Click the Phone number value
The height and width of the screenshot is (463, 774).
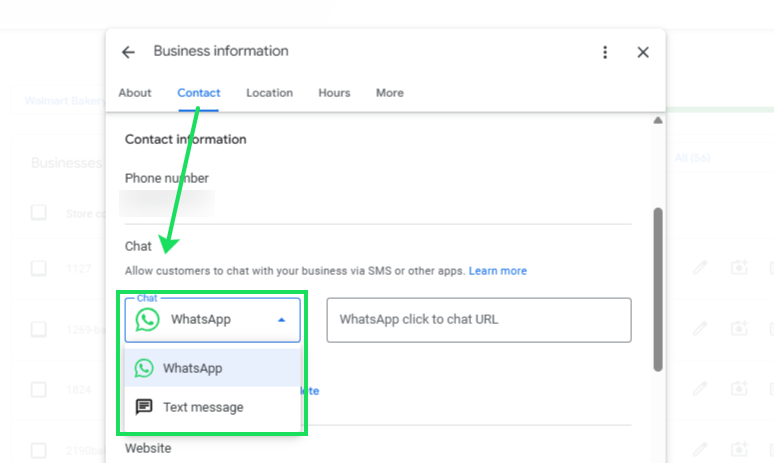point(167,203)
